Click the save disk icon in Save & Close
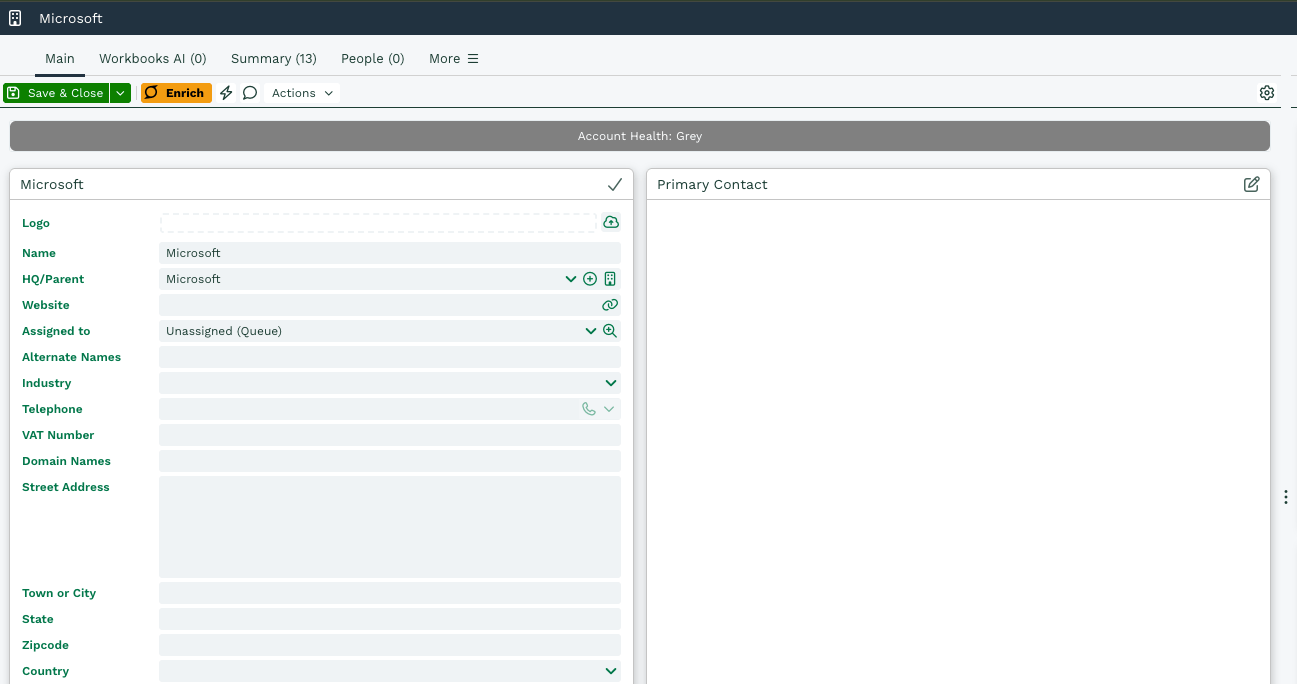This screenshot has height=684, width=1297. (x=13, y=93)
